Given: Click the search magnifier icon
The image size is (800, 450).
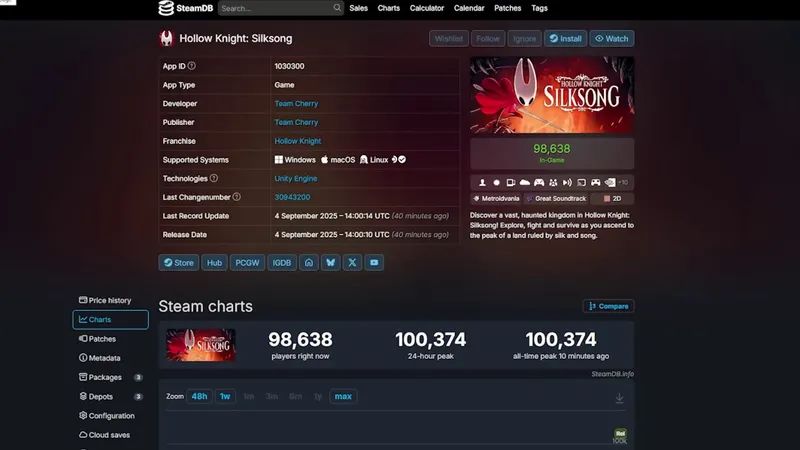Looking at the screenshot, I should (x=337, y=8).
